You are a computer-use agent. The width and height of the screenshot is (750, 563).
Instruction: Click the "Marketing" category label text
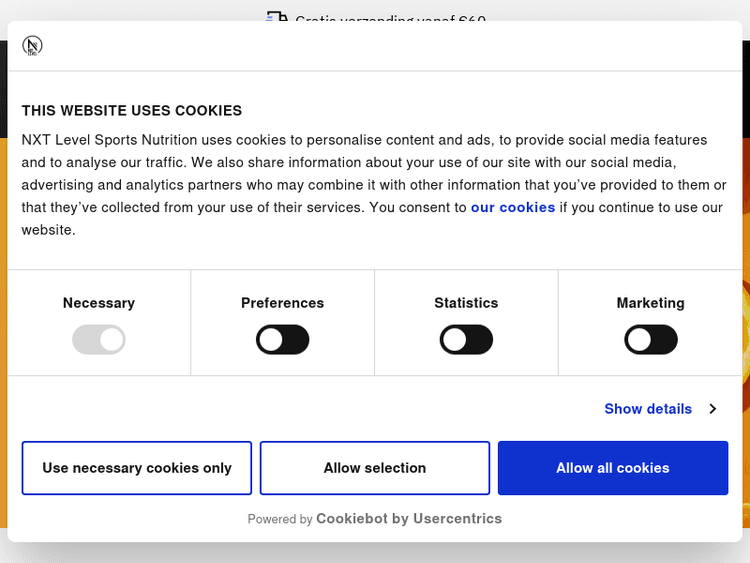[x=651, y=303]
